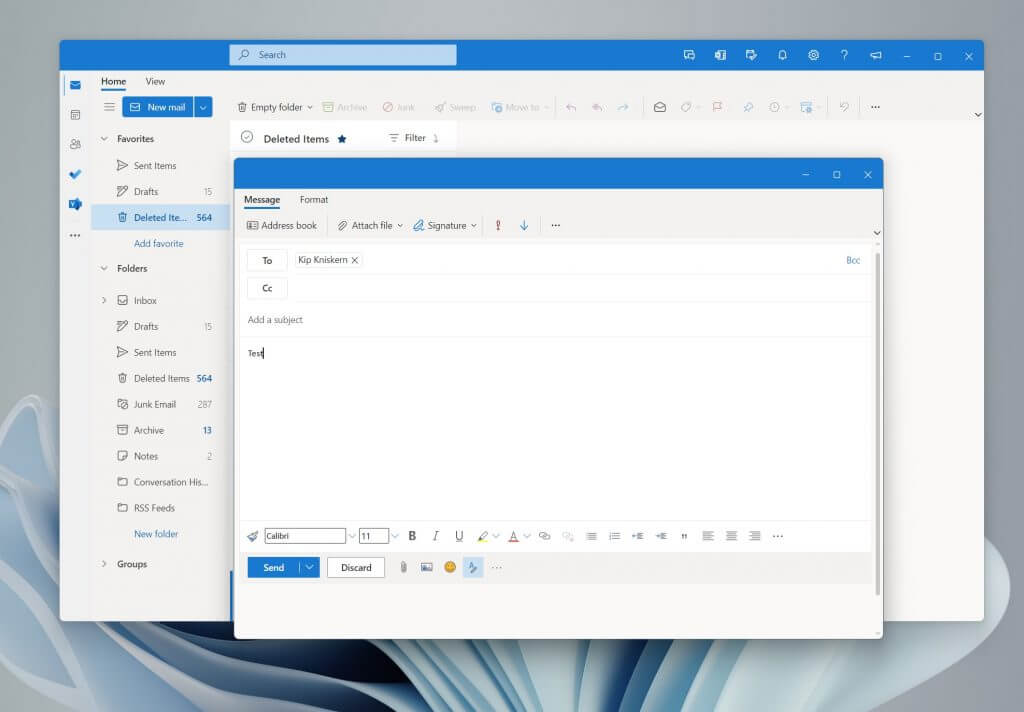The image size is (1024, 712).
Task: Set low importance on message
Action: 524,225
